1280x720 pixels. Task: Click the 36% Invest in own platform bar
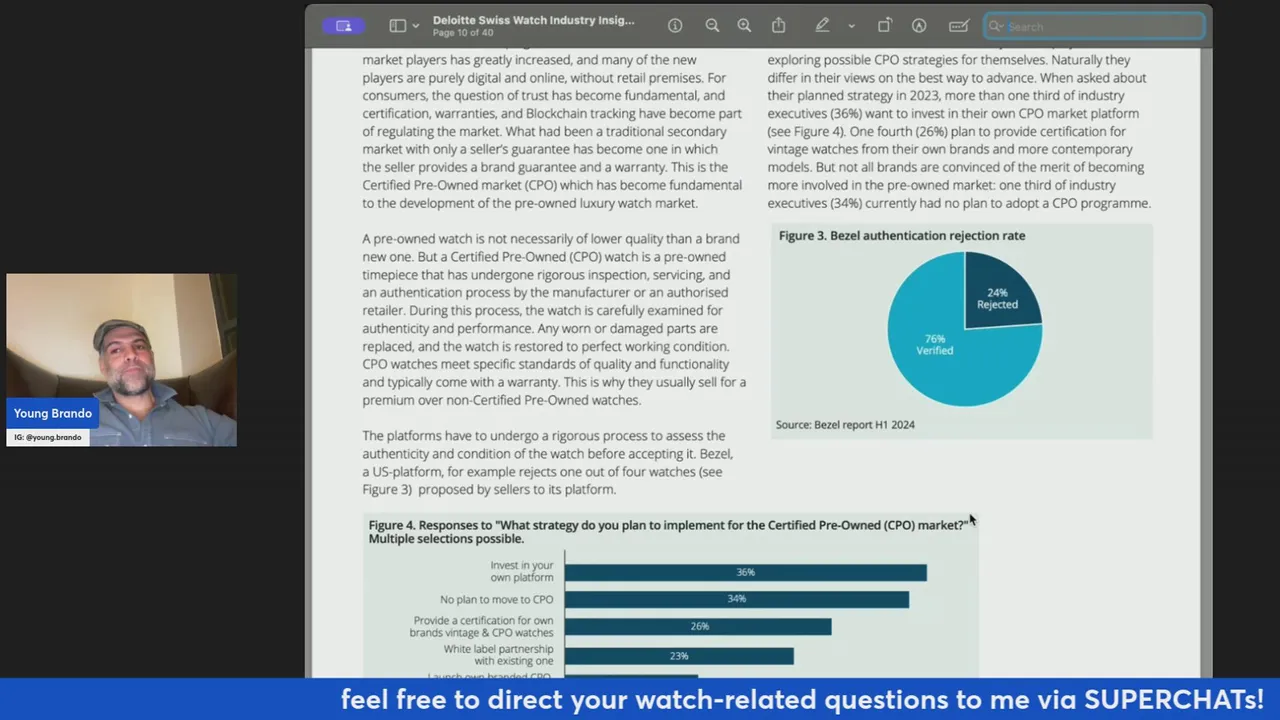[745, 572]
